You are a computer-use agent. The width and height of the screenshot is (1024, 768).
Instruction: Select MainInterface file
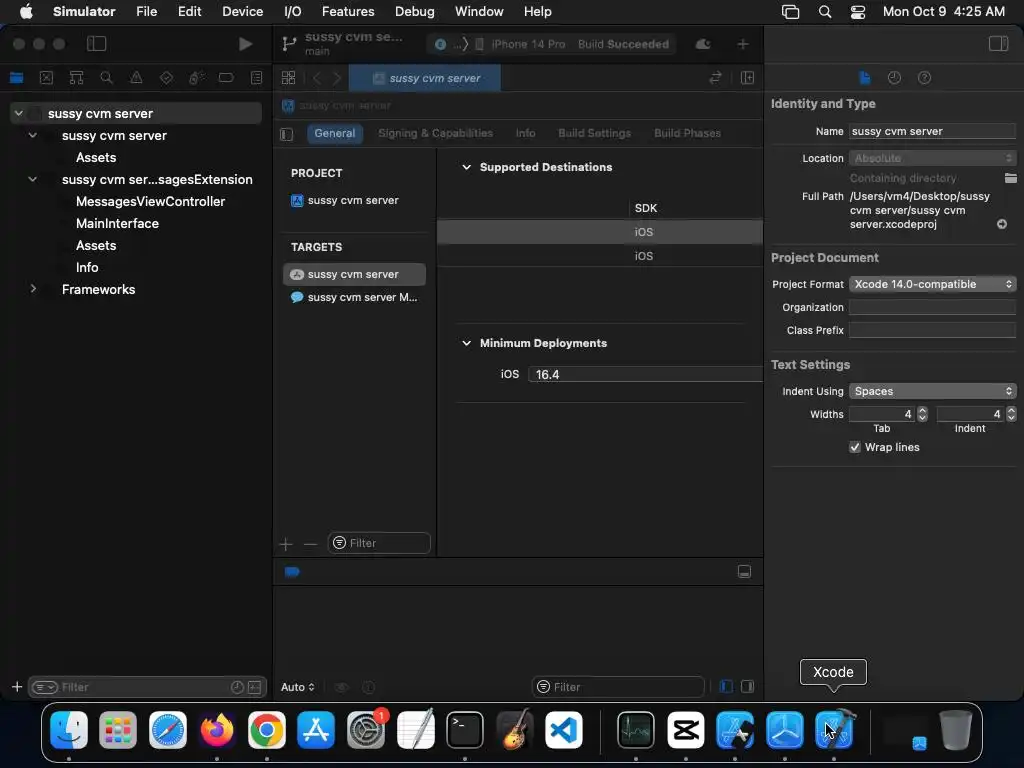click(x=118, y=223)
